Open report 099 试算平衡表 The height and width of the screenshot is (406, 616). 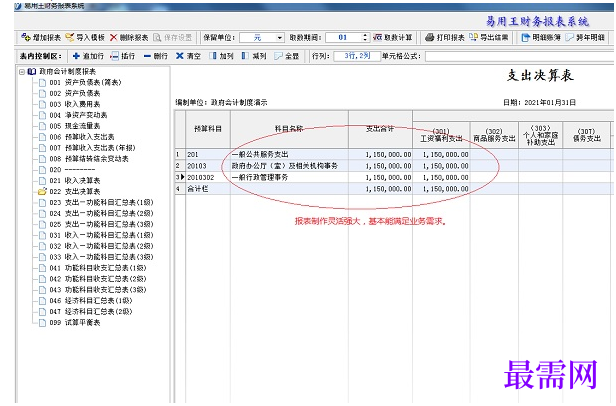tap(75, 323)
